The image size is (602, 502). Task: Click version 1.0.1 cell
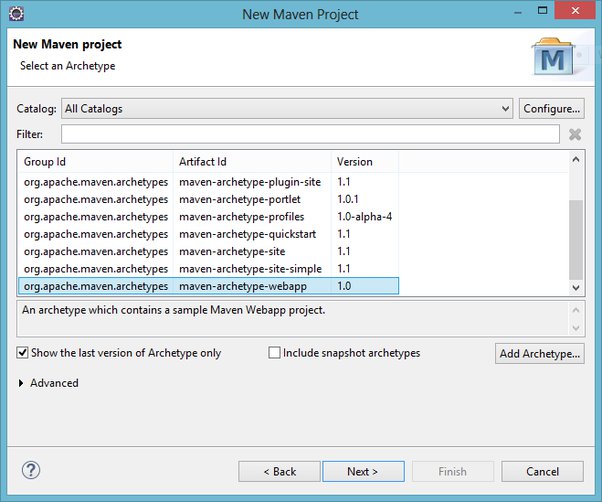(x=347, y=199)
